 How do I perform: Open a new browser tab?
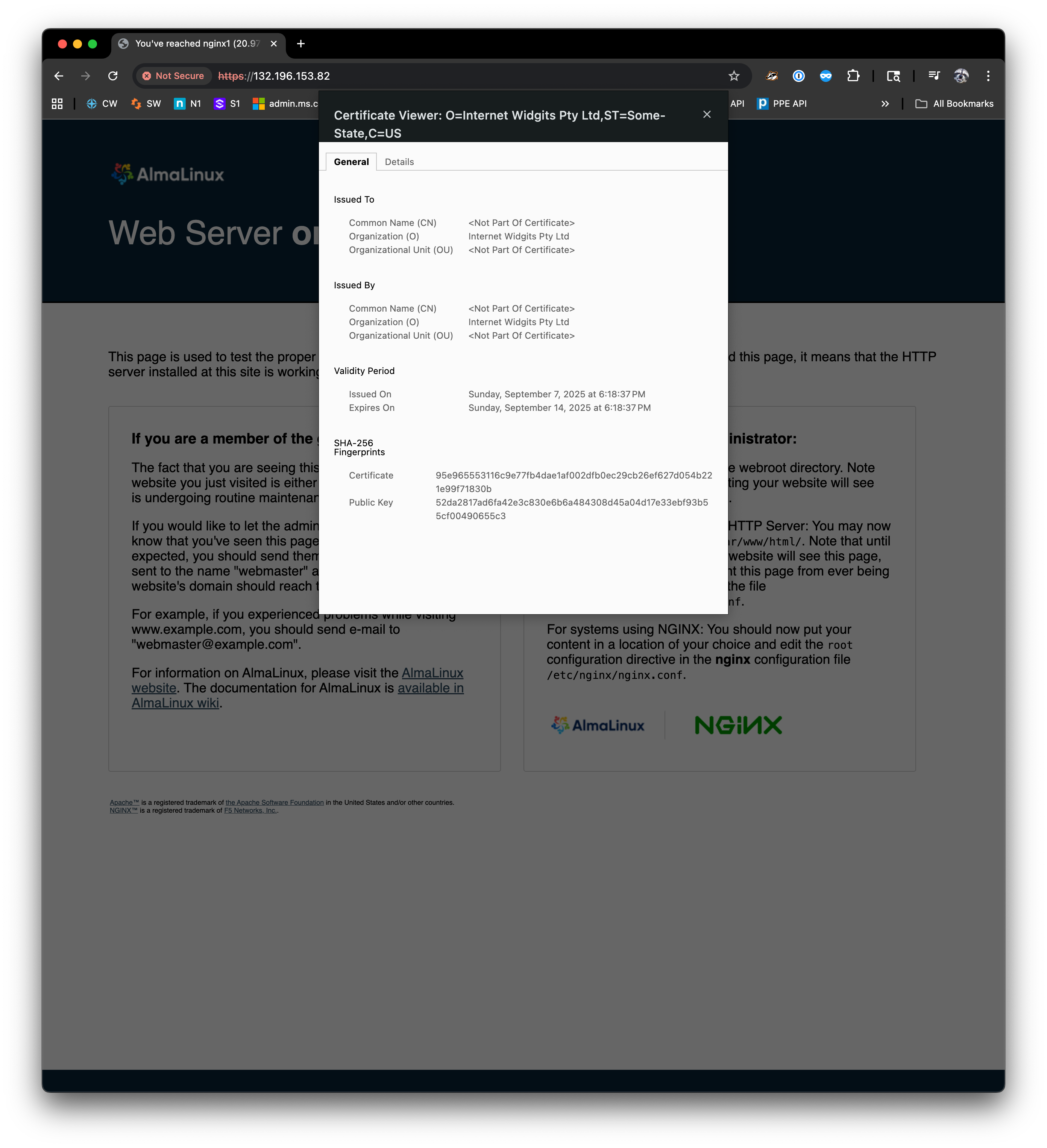point(301,44)
